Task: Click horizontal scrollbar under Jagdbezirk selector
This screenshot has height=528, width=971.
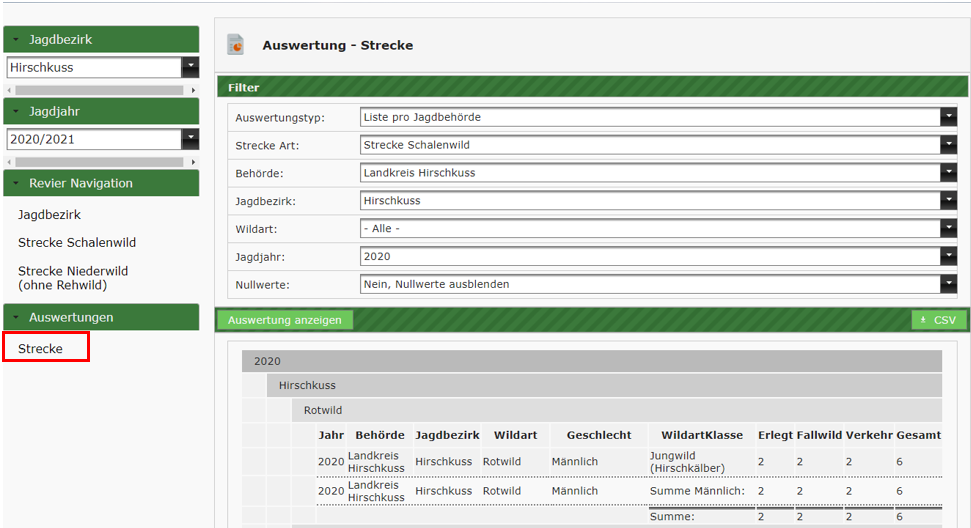Action: 98,90
